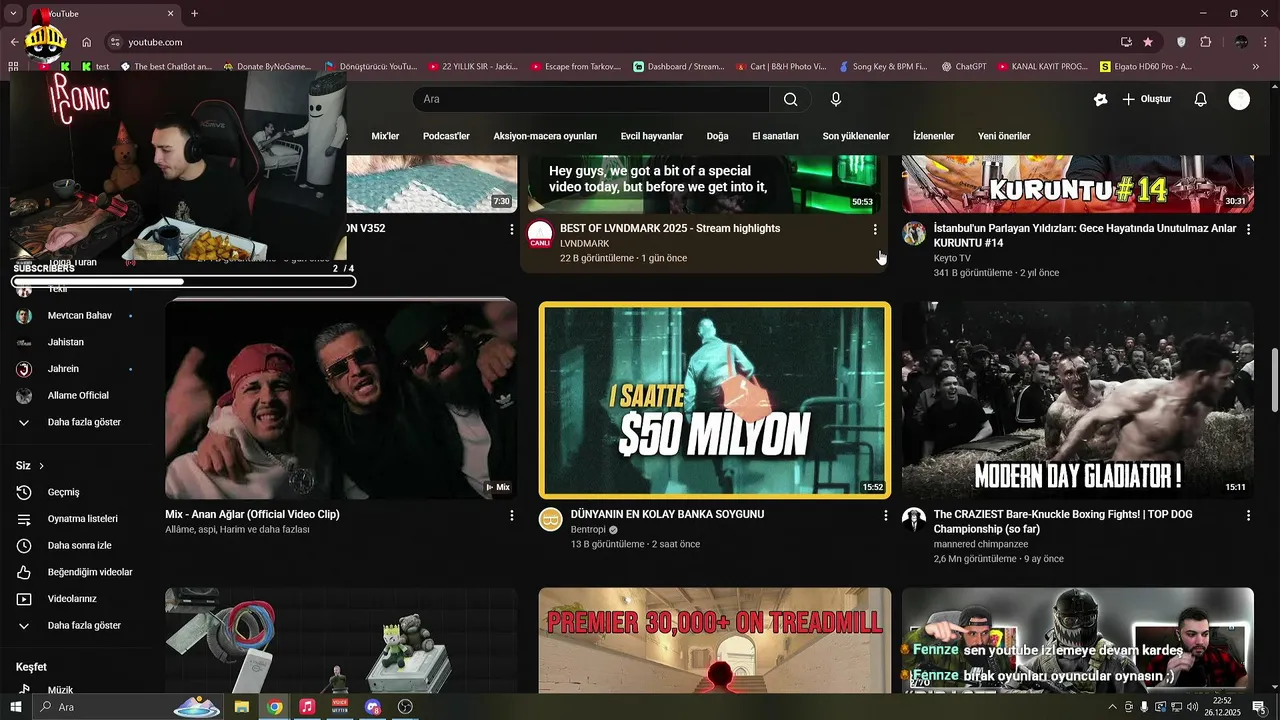
Task: Open mannered chimpanzee channel avatar
Action: coord(914,519)
